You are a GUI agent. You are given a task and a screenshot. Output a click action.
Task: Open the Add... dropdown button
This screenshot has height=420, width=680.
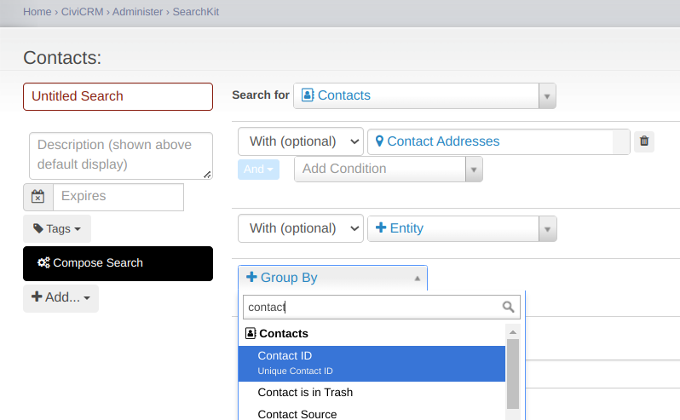pyautogui.click(x=61, y=298)
